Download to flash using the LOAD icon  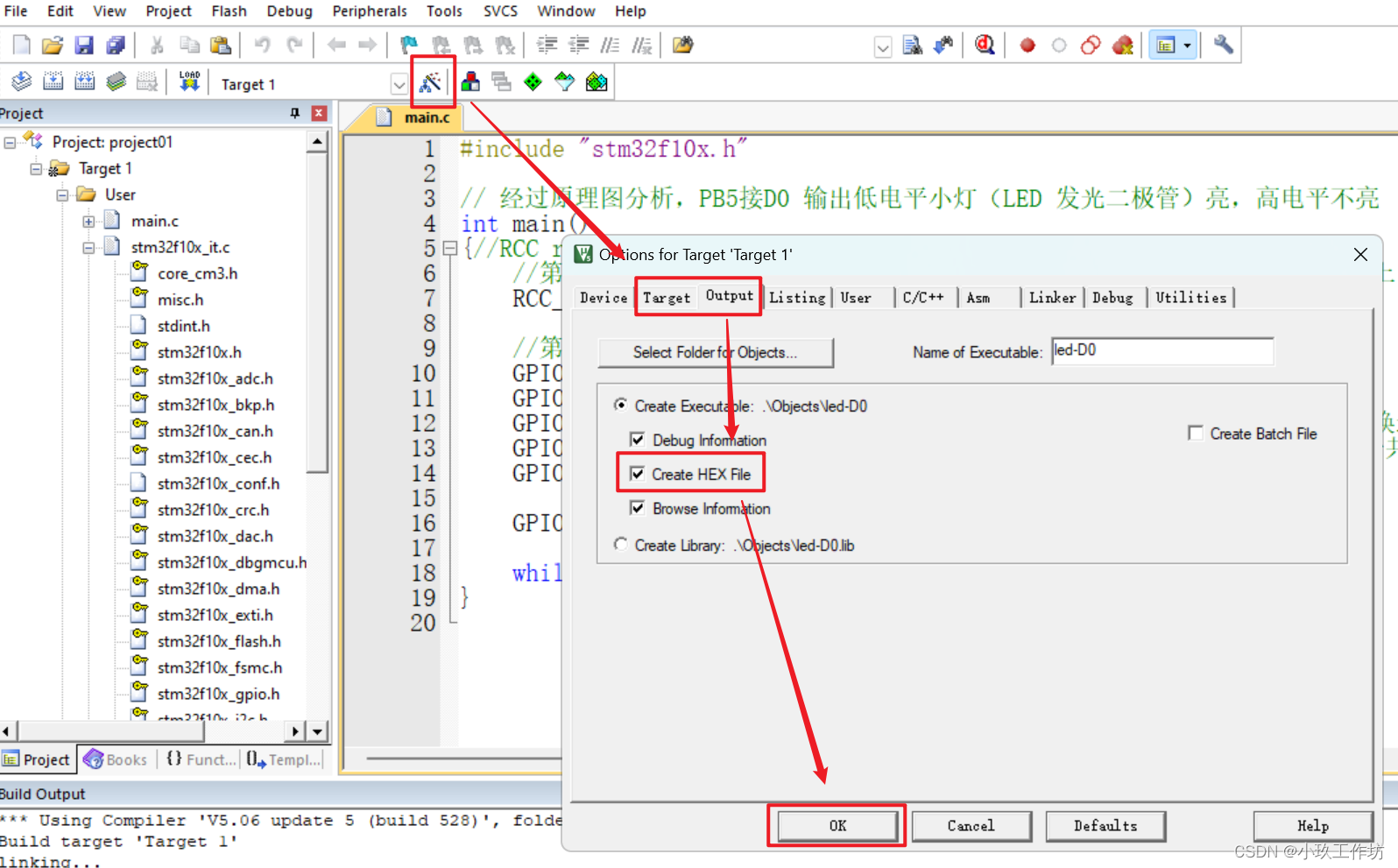(x=189, y=82)
